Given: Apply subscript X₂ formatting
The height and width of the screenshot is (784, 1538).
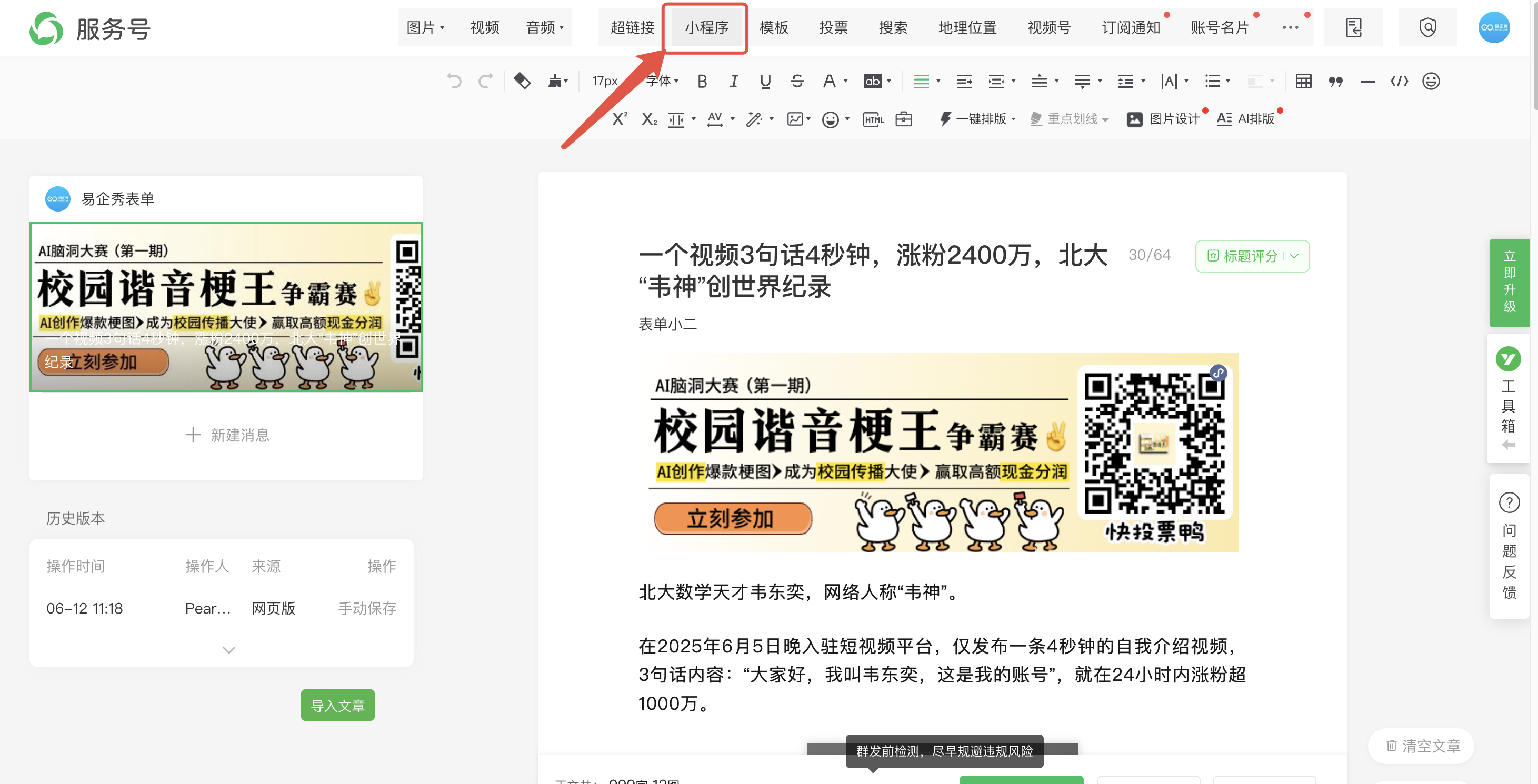Looking at the screenshot, I should tap(649, 119).
